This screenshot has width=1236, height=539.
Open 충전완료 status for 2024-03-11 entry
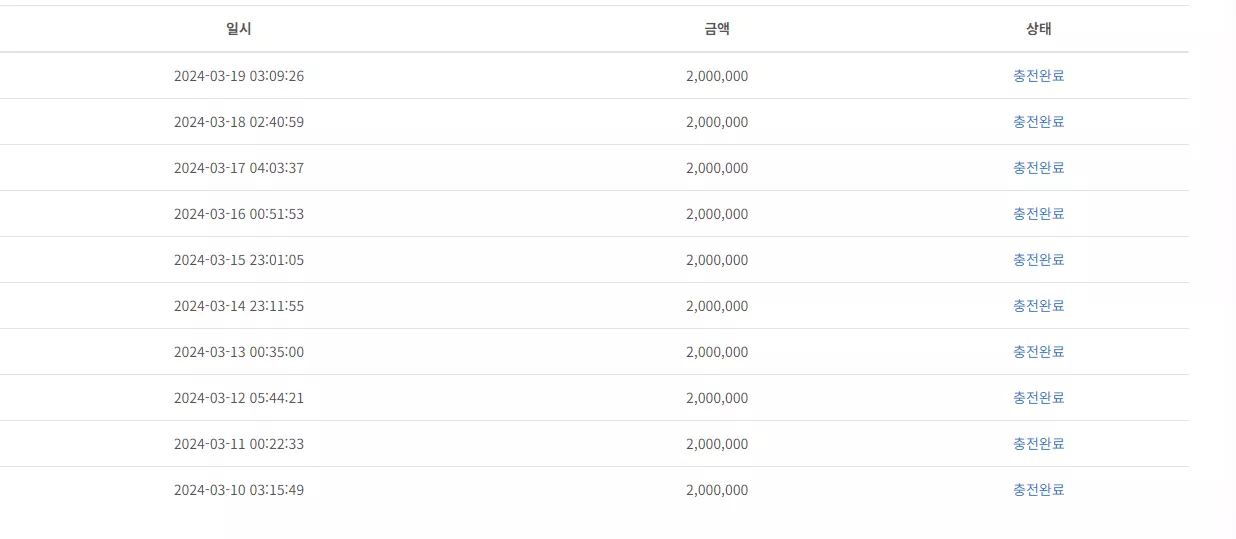1039,444
